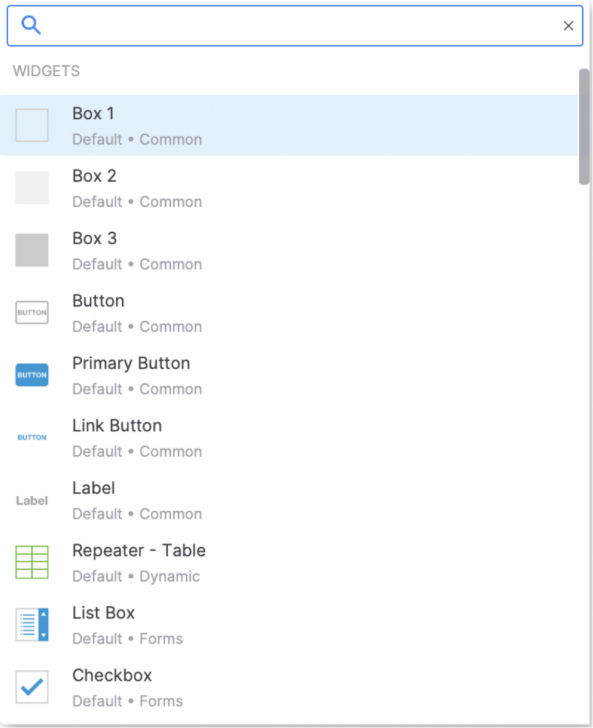Click inside the widget search field
Image resolution: width=593 pixels, height=728 pixels.
(295, 26)
